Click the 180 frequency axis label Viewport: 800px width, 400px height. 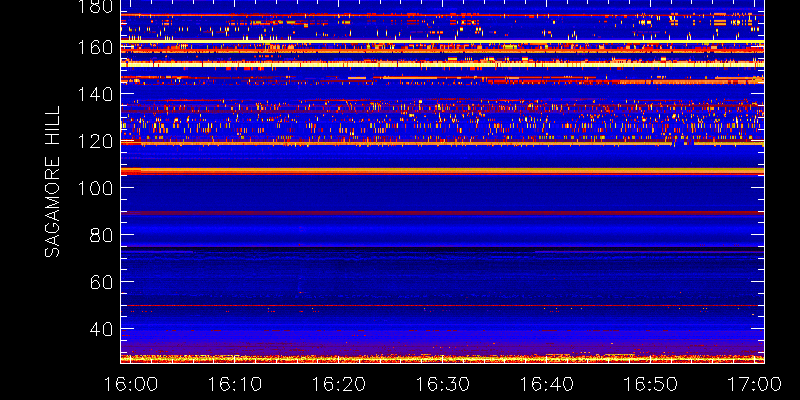[95, 6]
